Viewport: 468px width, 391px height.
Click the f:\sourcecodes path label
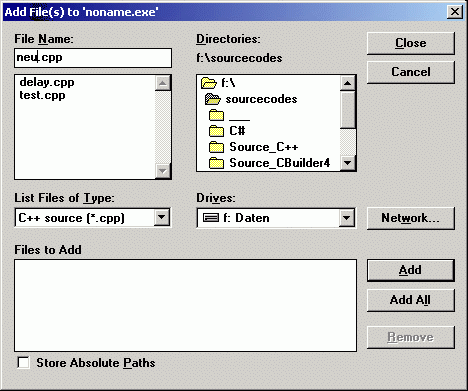pos(239,58)
